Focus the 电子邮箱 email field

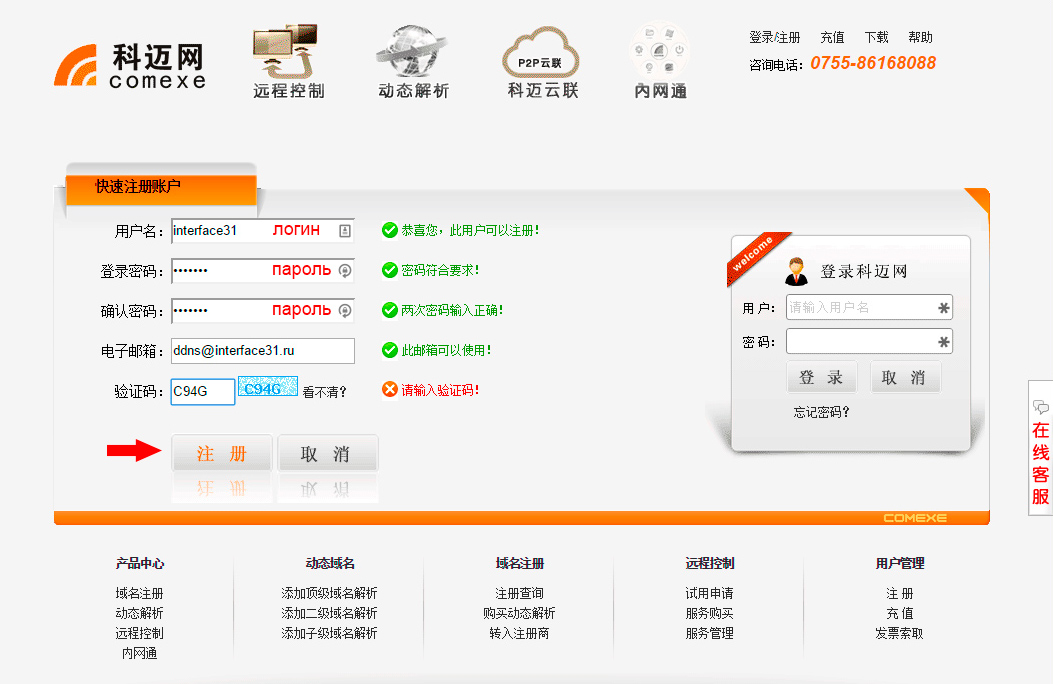coord(263,350)
